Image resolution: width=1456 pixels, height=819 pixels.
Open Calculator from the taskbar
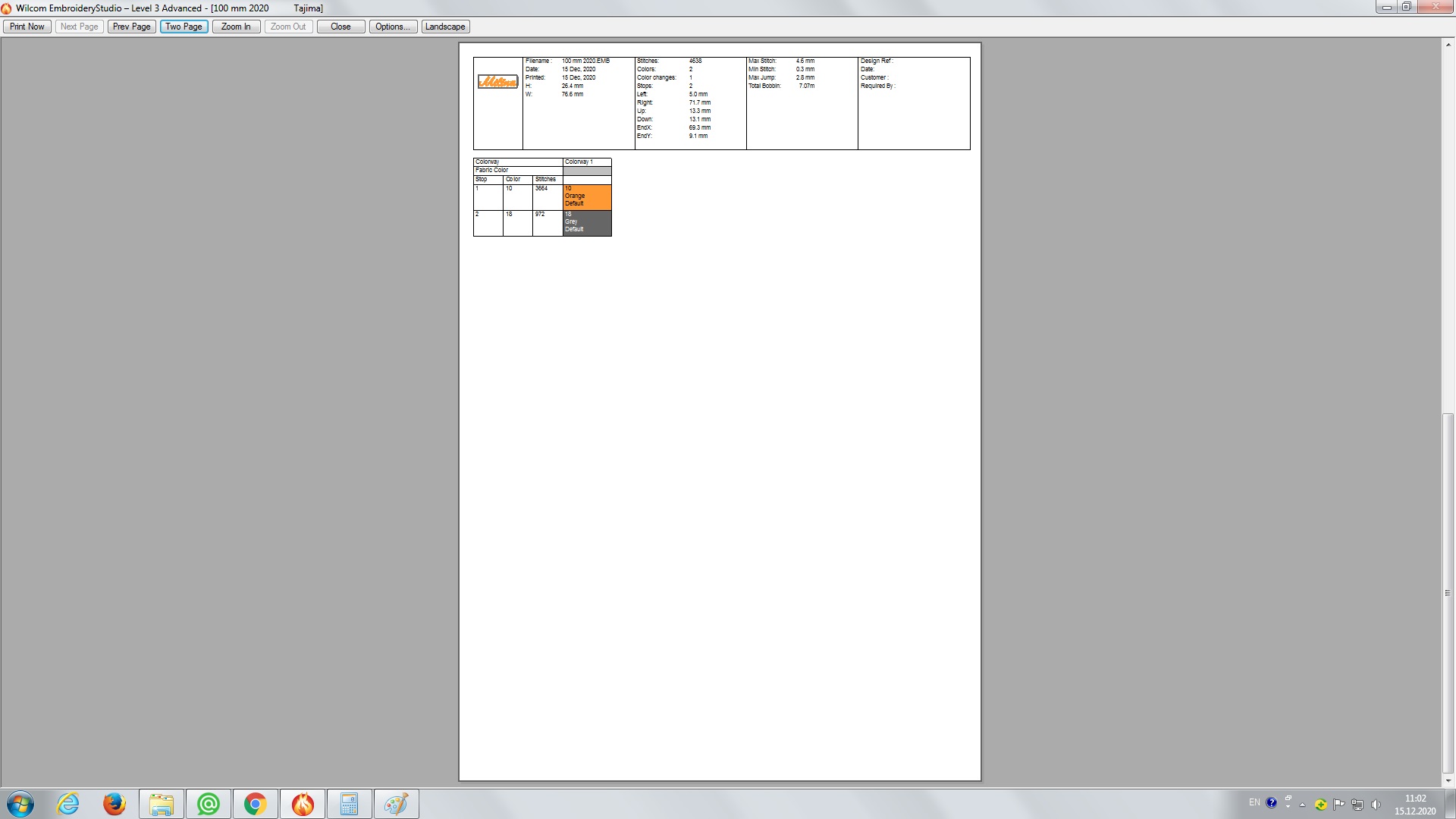349,804
